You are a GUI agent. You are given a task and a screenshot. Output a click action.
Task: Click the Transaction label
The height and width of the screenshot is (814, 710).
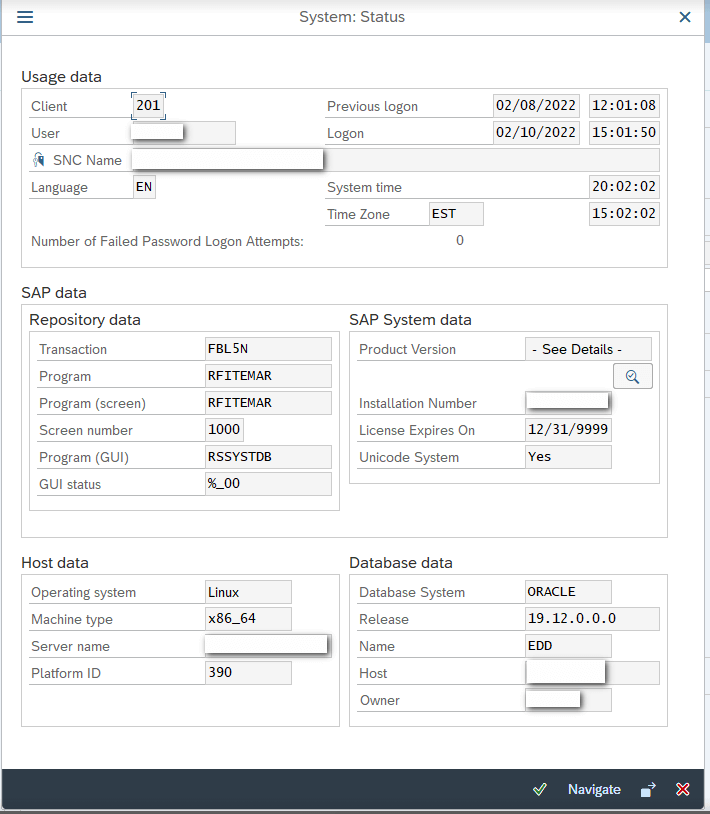pyautogui.click(x=73, y=349)
